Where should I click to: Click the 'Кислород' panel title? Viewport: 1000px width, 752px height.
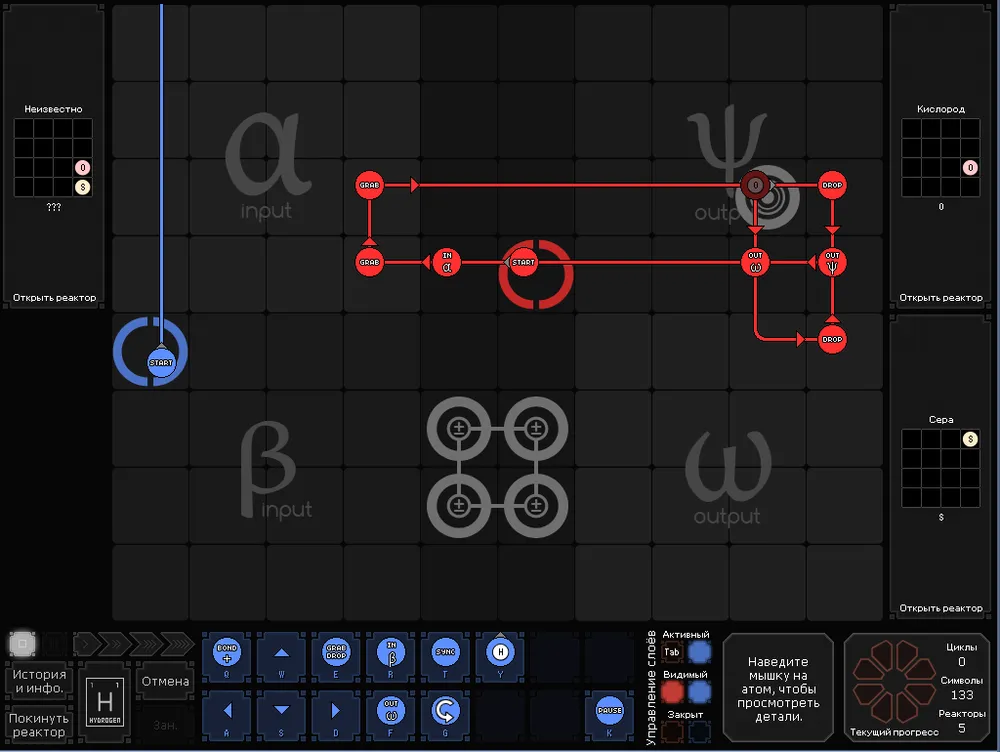941,109
